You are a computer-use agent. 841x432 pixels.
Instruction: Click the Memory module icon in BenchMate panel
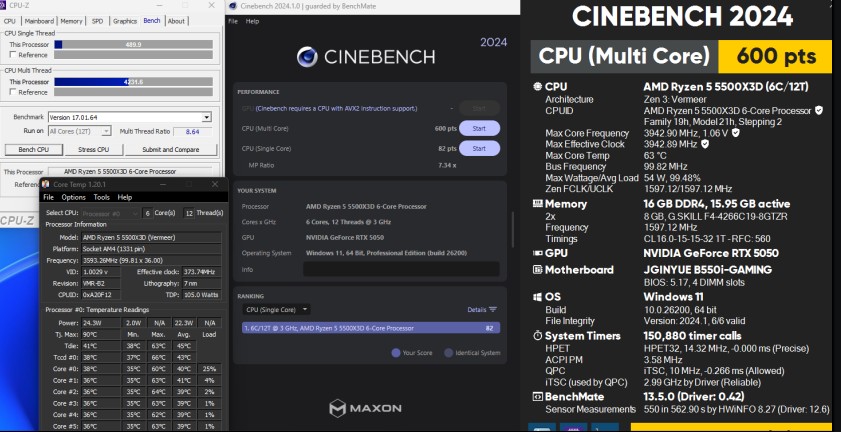point(537,204)
